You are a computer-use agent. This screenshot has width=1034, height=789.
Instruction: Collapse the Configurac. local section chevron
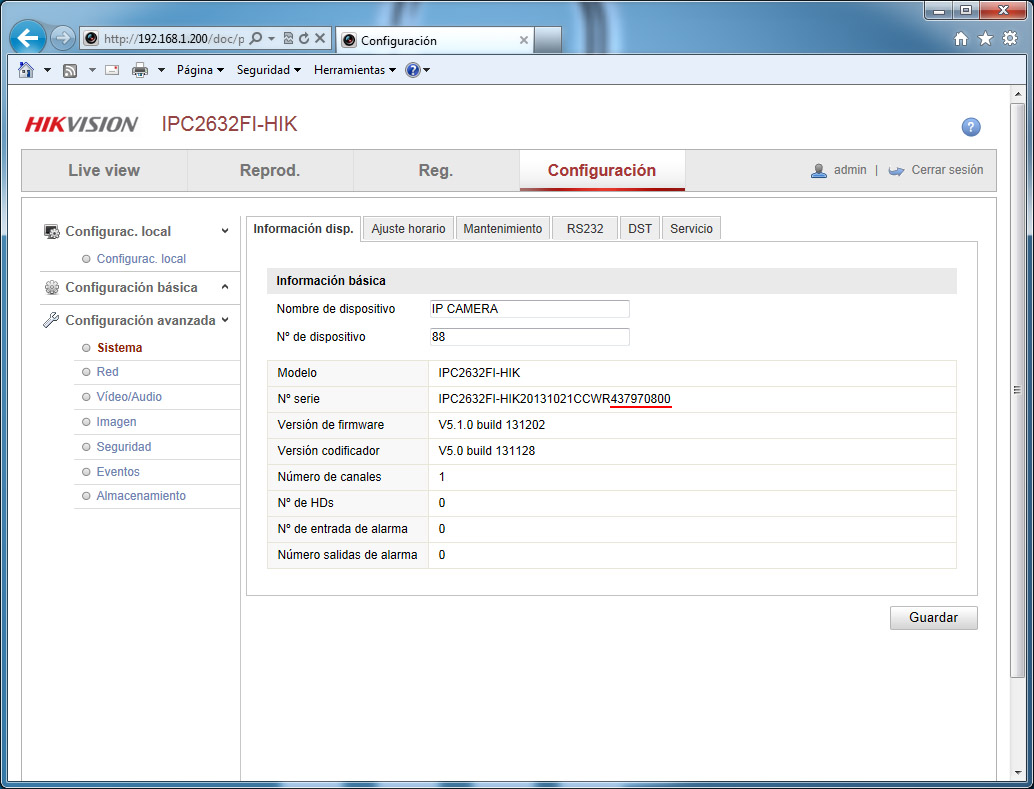coord(225,231)
